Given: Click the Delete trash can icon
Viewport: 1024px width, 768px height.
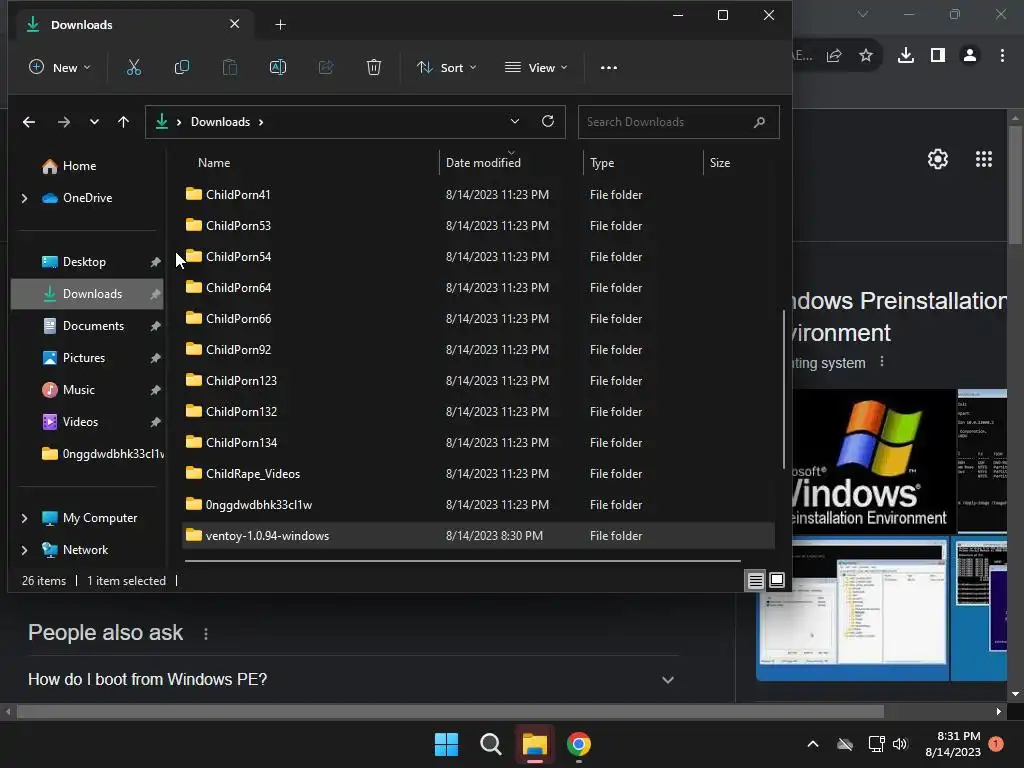Looking at the screenshot, I should pos(374,67).
